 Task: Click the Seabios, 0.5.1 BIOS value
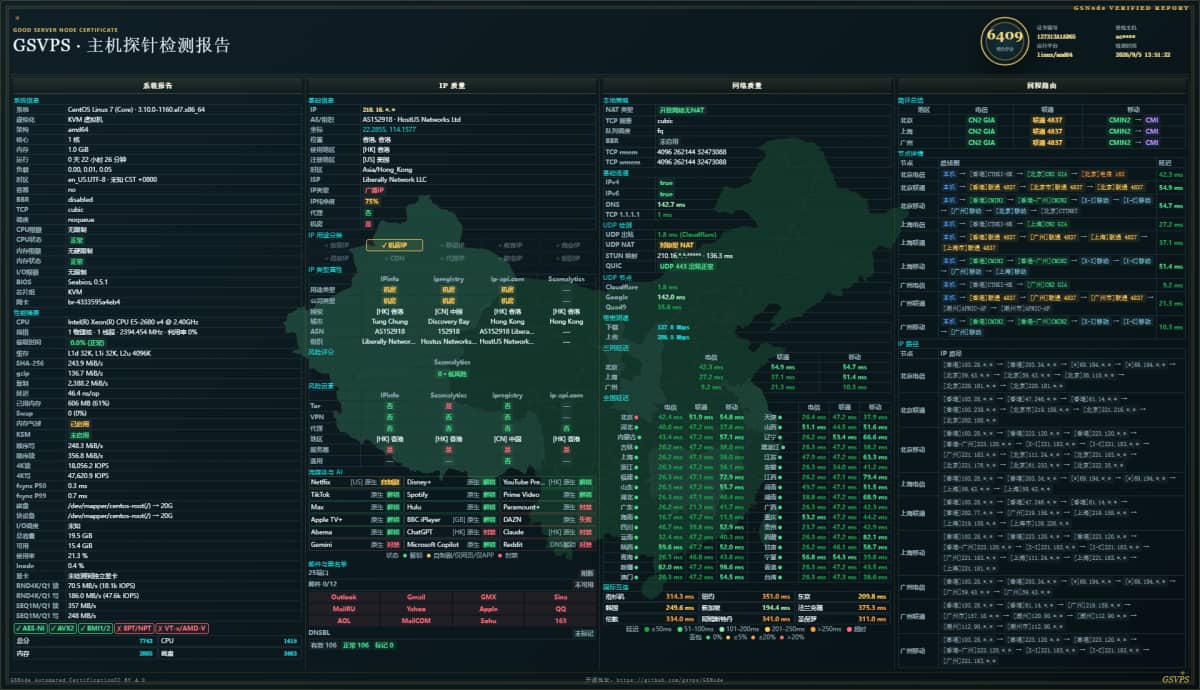pyautogui.click(x=88, y=282)
